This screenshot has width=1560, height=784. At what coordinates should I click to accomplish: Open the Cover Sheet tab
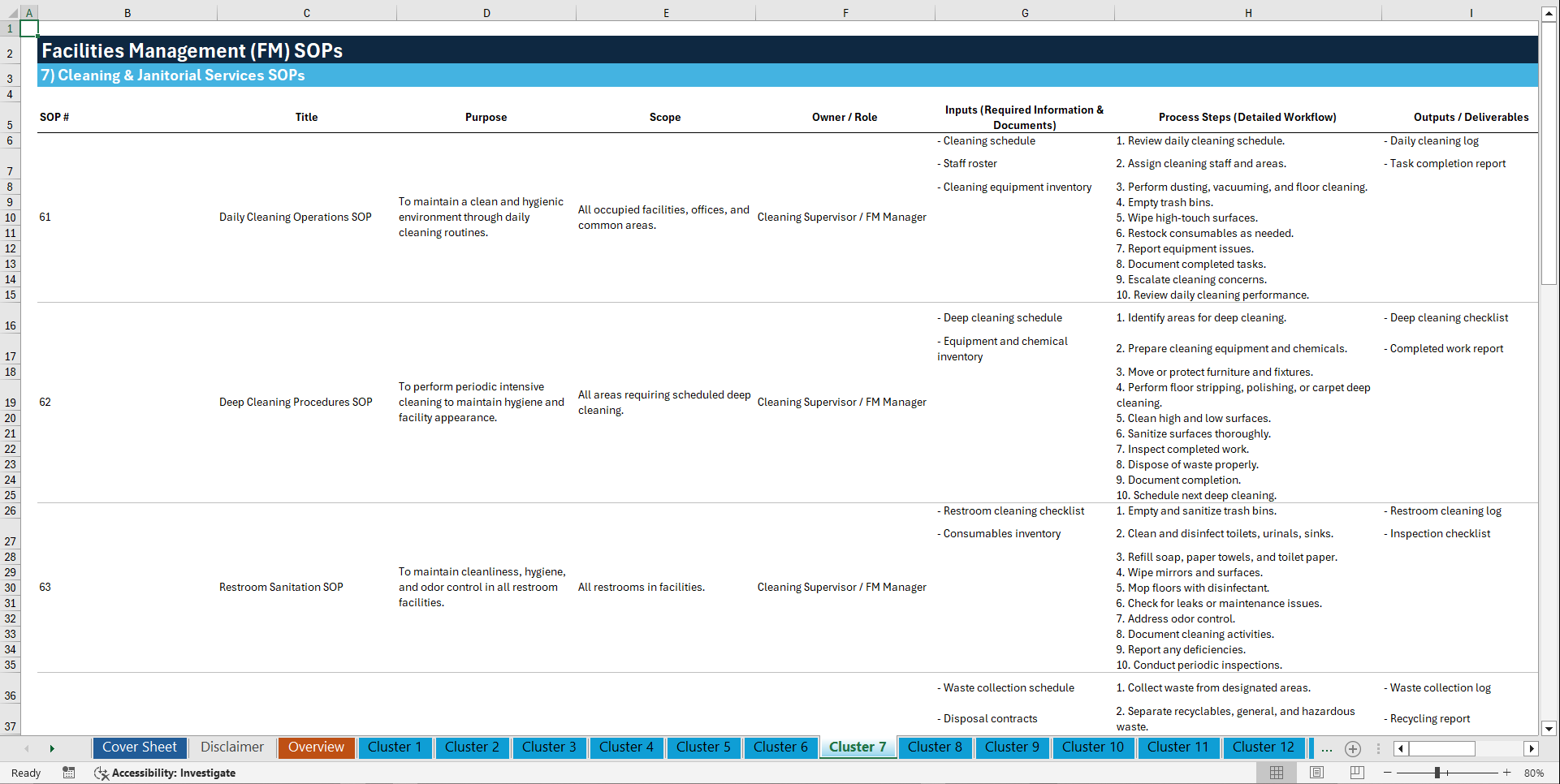pyautogui.click(x=139, y=747)
